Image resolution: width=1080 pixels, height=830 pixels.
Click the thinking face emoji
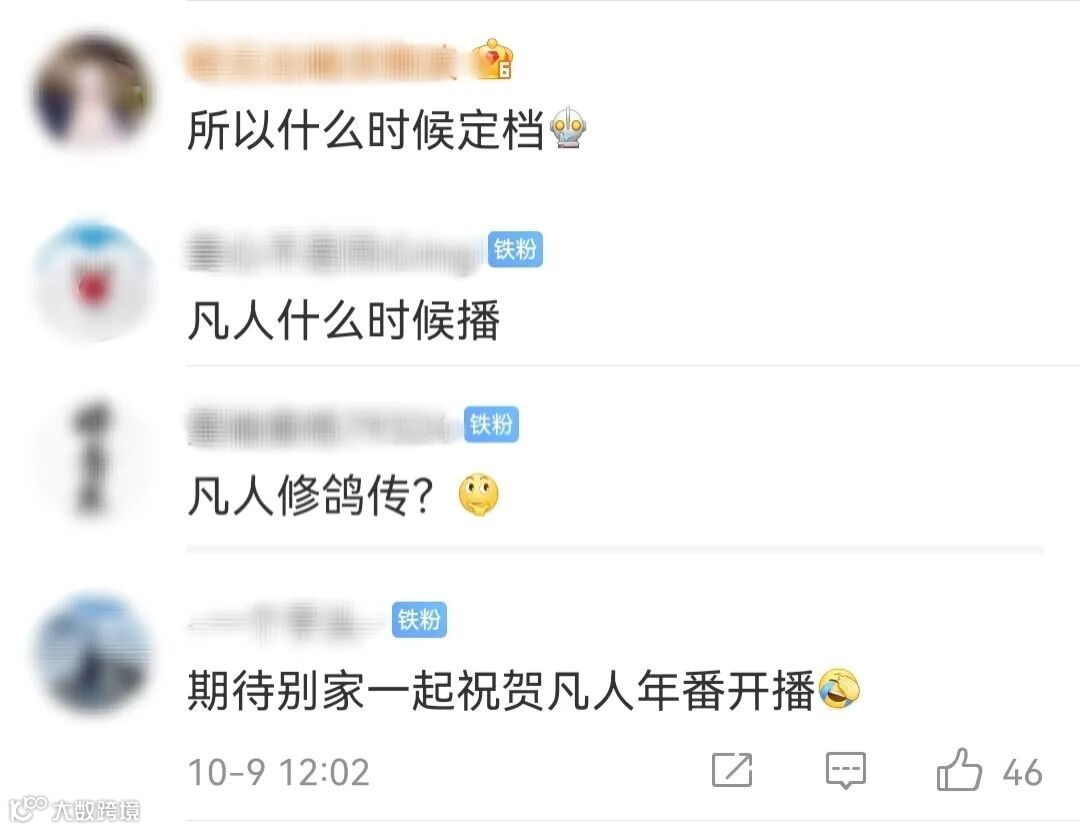[x=478, y=495]
